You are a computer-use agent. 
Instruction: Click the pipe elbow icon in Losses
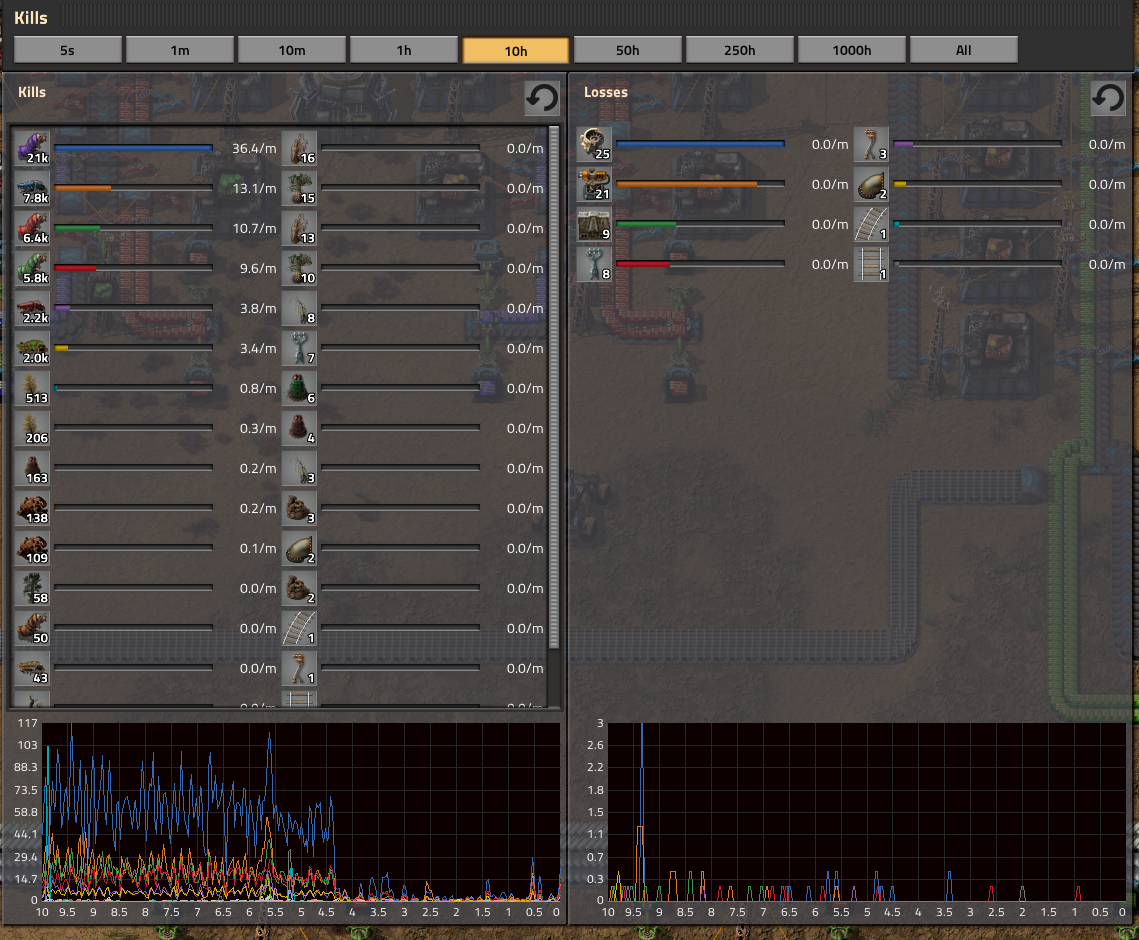click(x=871, y=145)
